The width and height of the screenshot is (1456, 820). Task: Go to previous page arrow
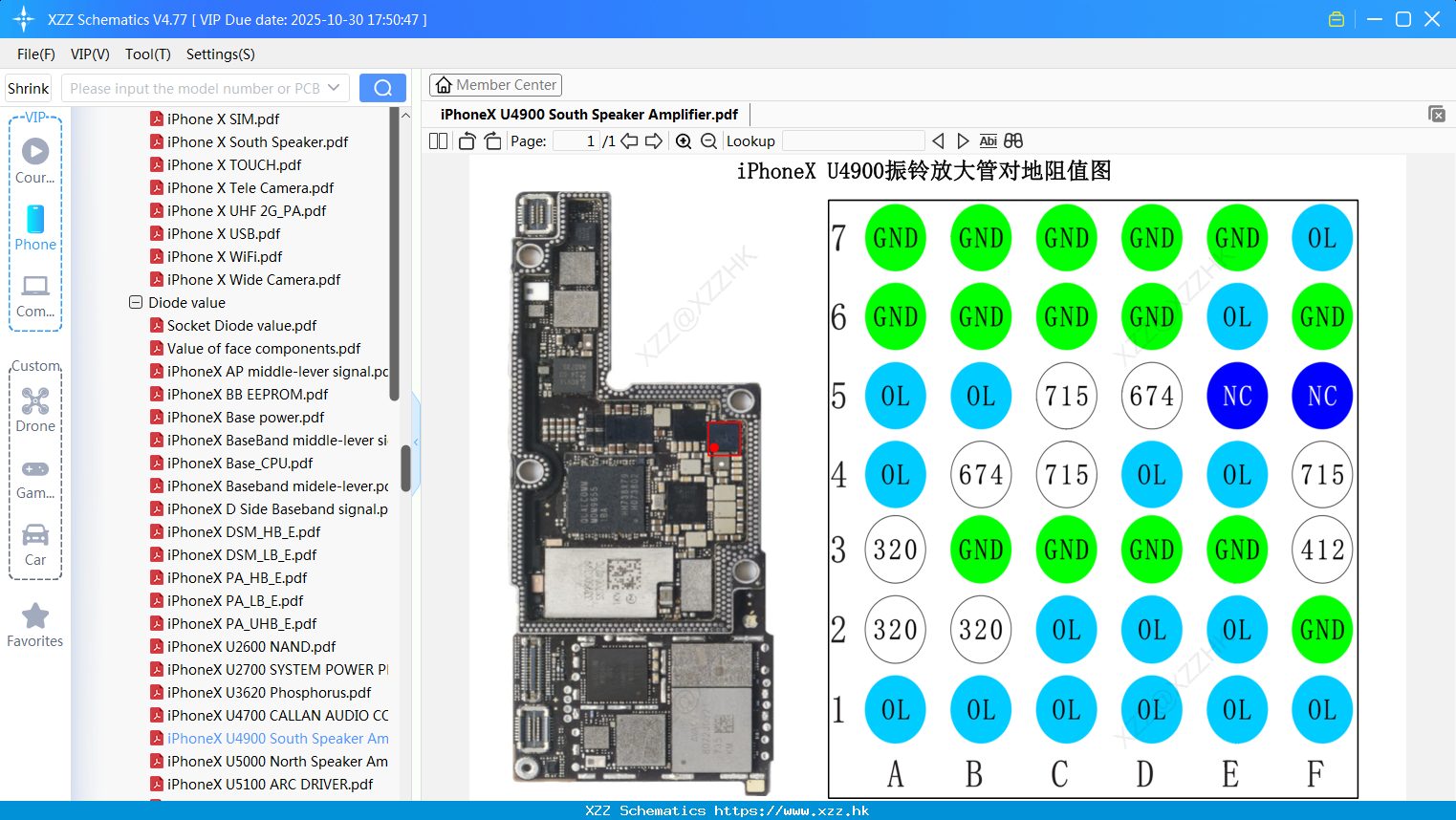coord(629,140)
